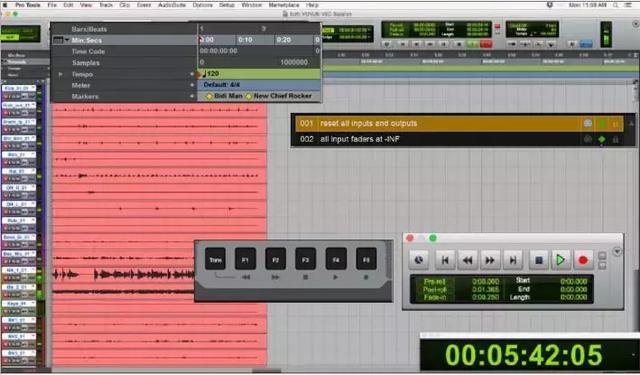Open the transport window options dropdown arrow
640x375 pixels.
pos(617,251)
